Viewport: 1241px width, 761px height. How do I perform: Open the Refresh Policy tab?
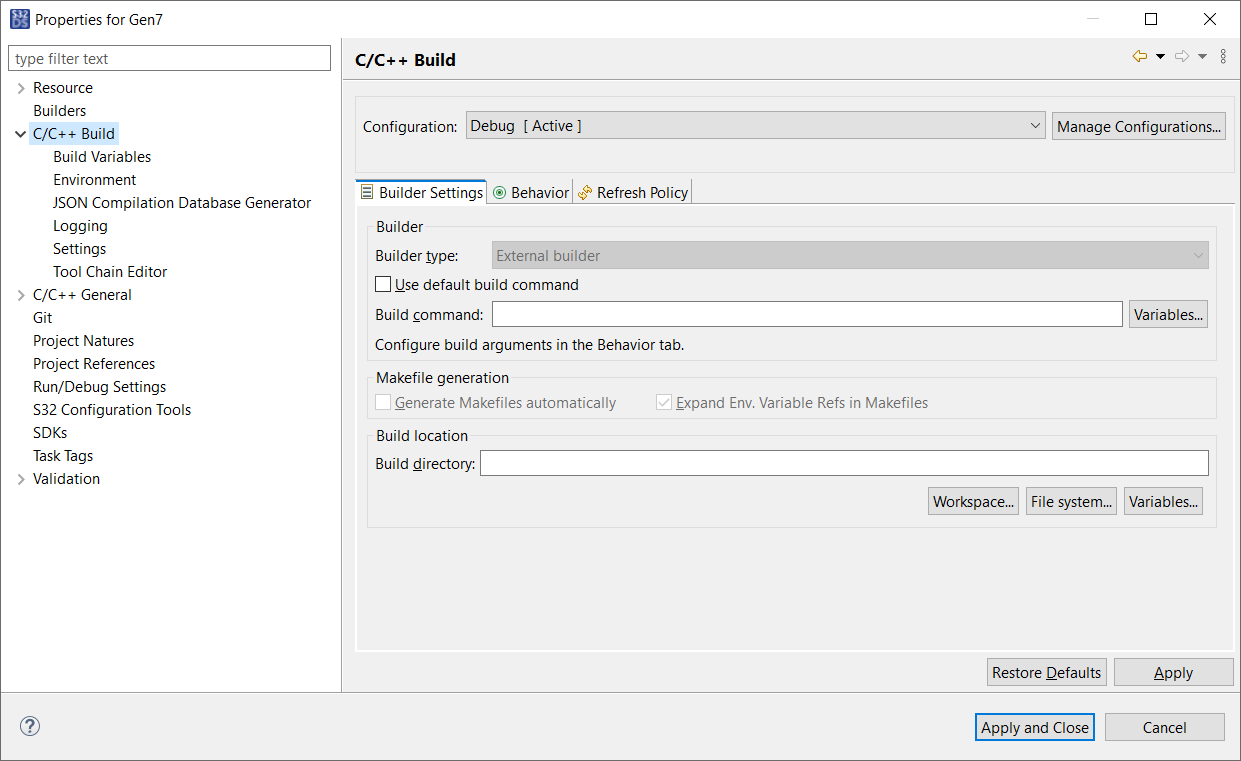tap(633, 193)
